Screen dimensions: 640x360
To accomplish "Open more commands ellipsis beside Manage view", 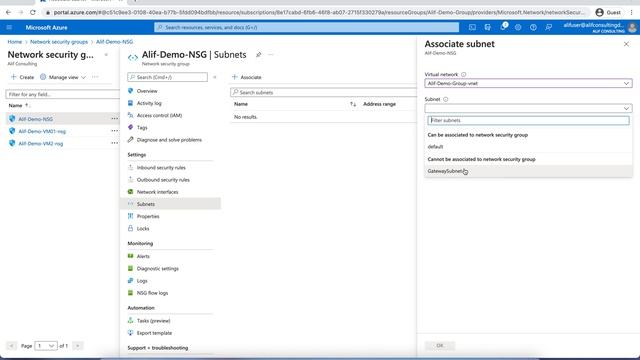I will click(95, 77).
